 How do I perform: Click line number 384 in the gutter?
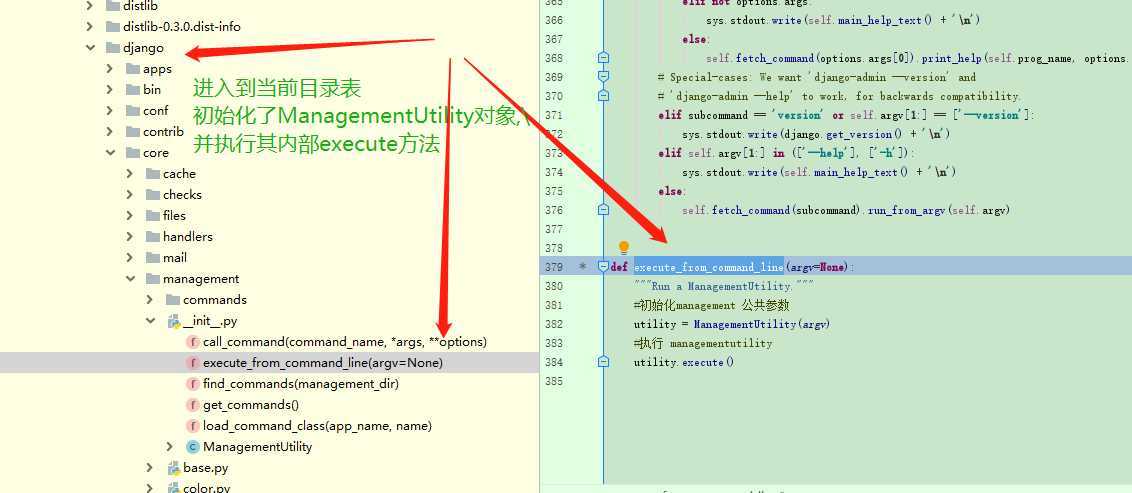554,362
